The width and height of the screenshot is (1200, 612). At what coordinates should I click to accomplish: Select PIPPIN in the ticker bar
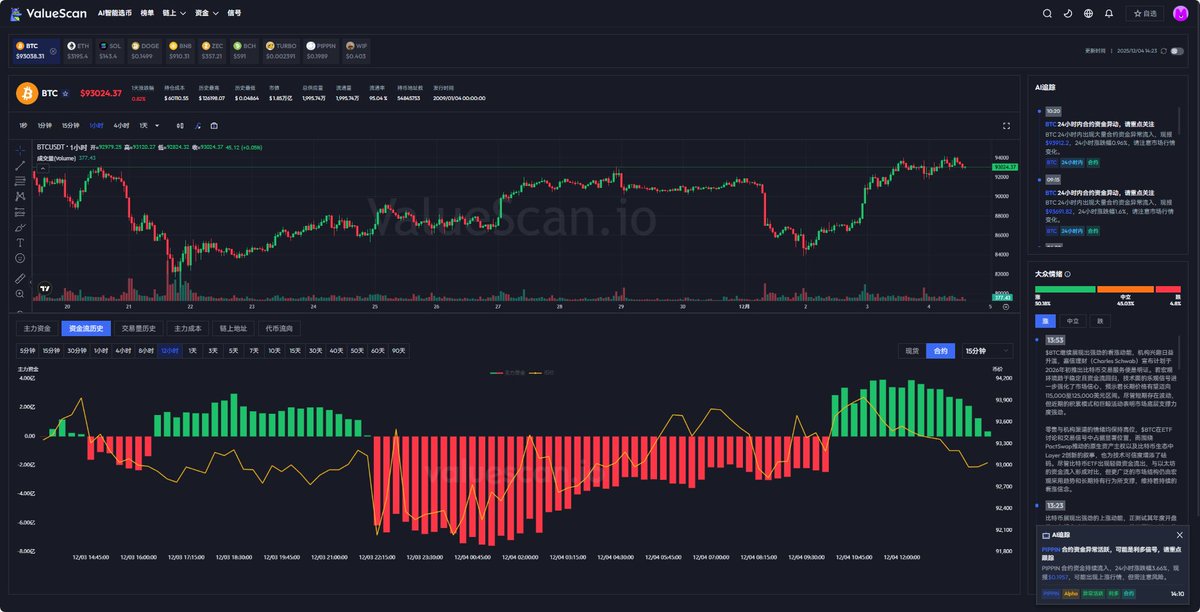click(x=320, y=49)
